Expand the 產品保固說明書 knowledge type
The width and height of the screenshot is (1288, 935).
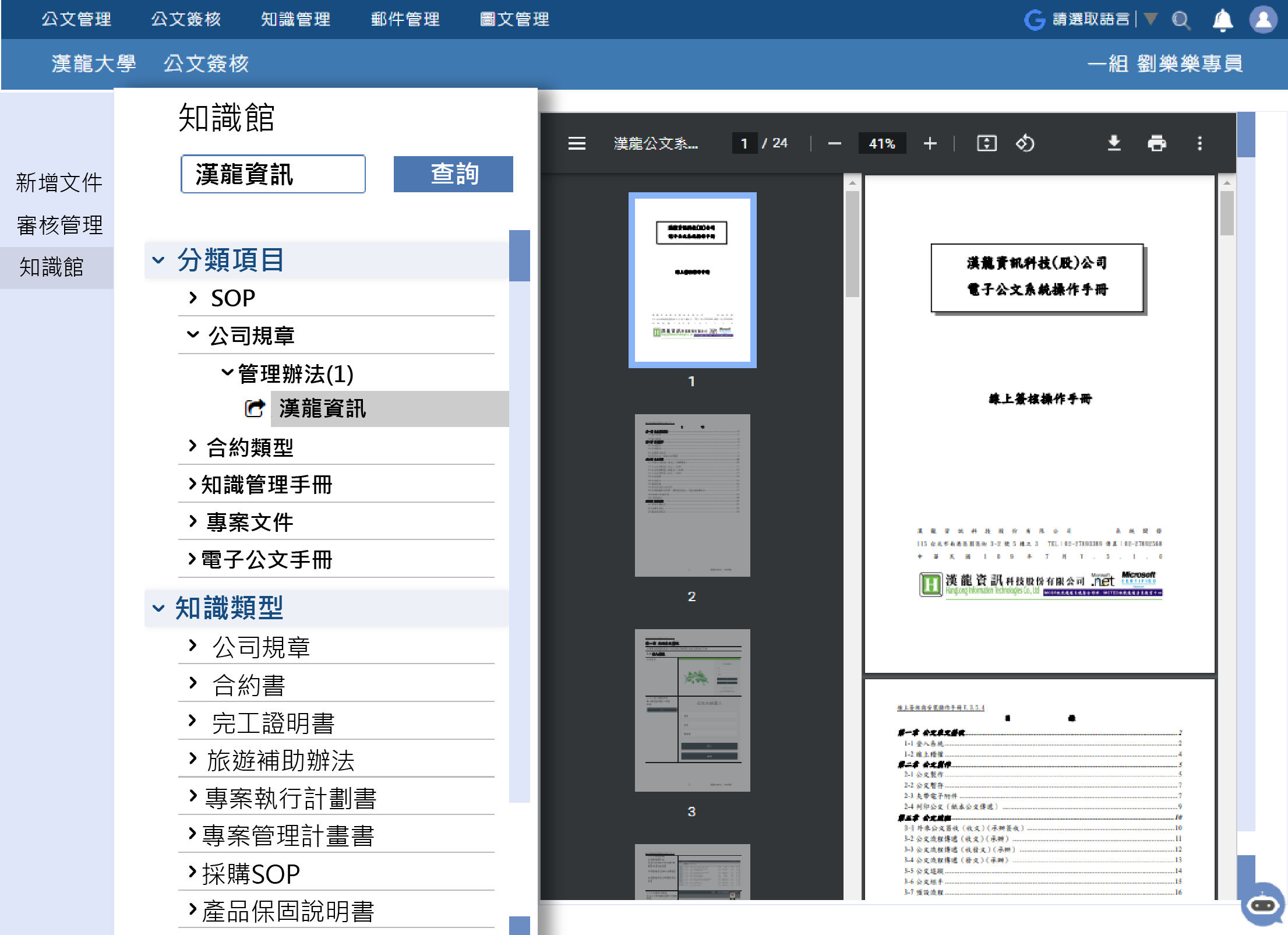193,909
